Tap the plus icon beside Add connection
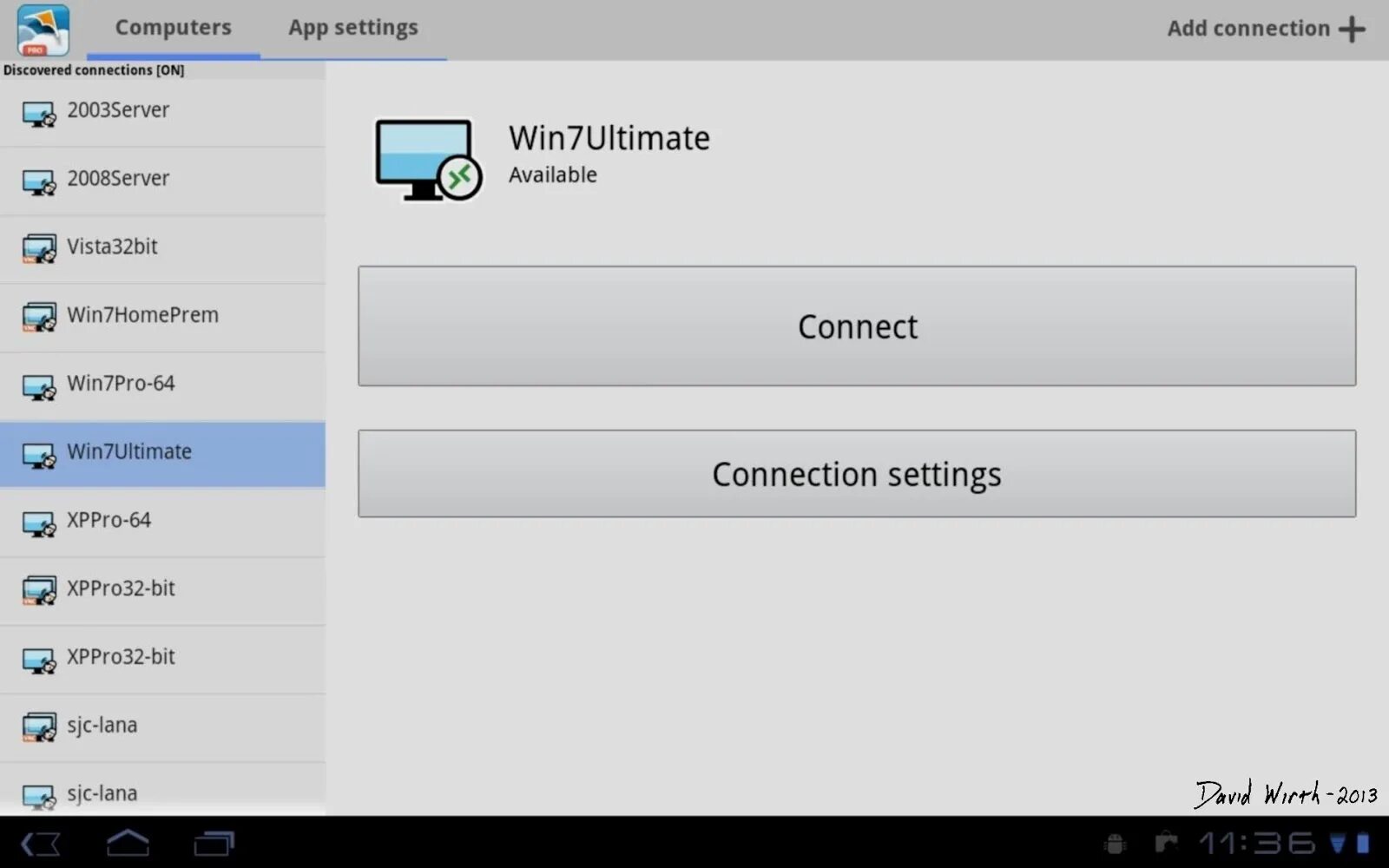Viewport: 1389px width, 868px height. click(x=1352, y=30)
